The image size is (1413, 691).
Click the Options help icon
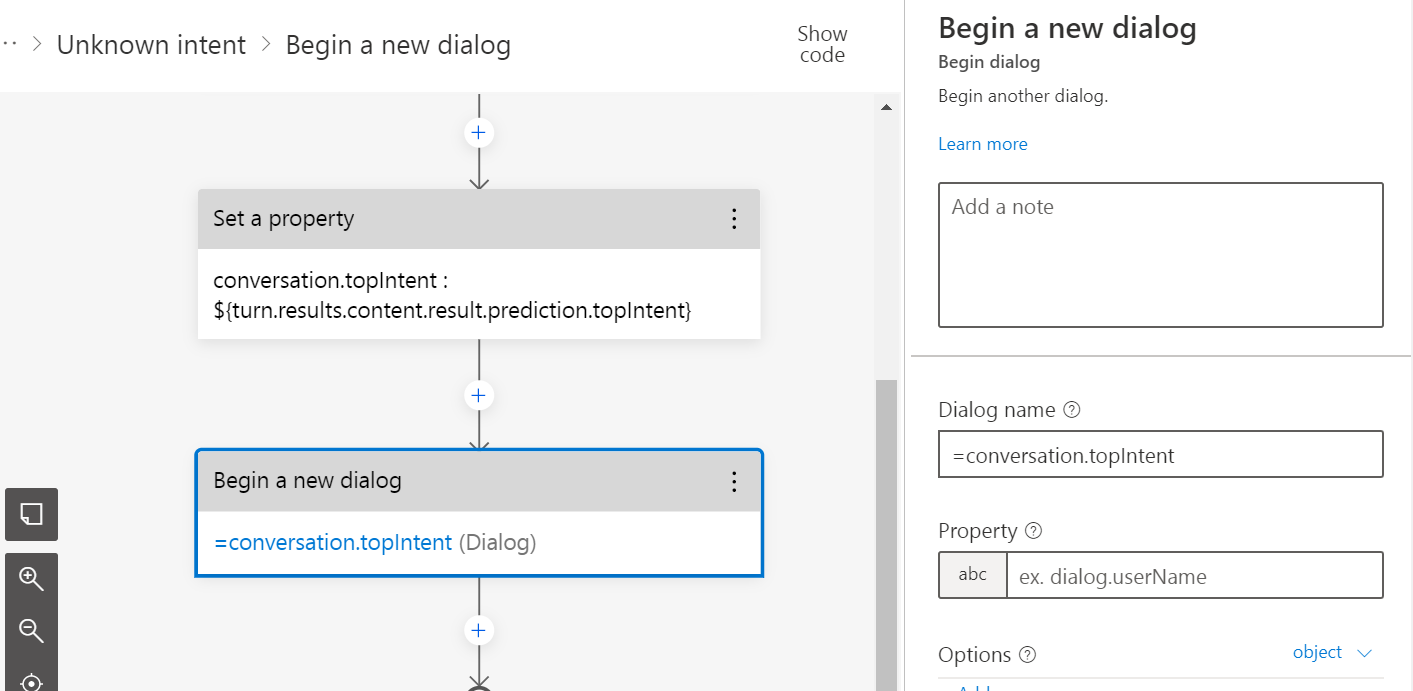tap(1029, 655)
